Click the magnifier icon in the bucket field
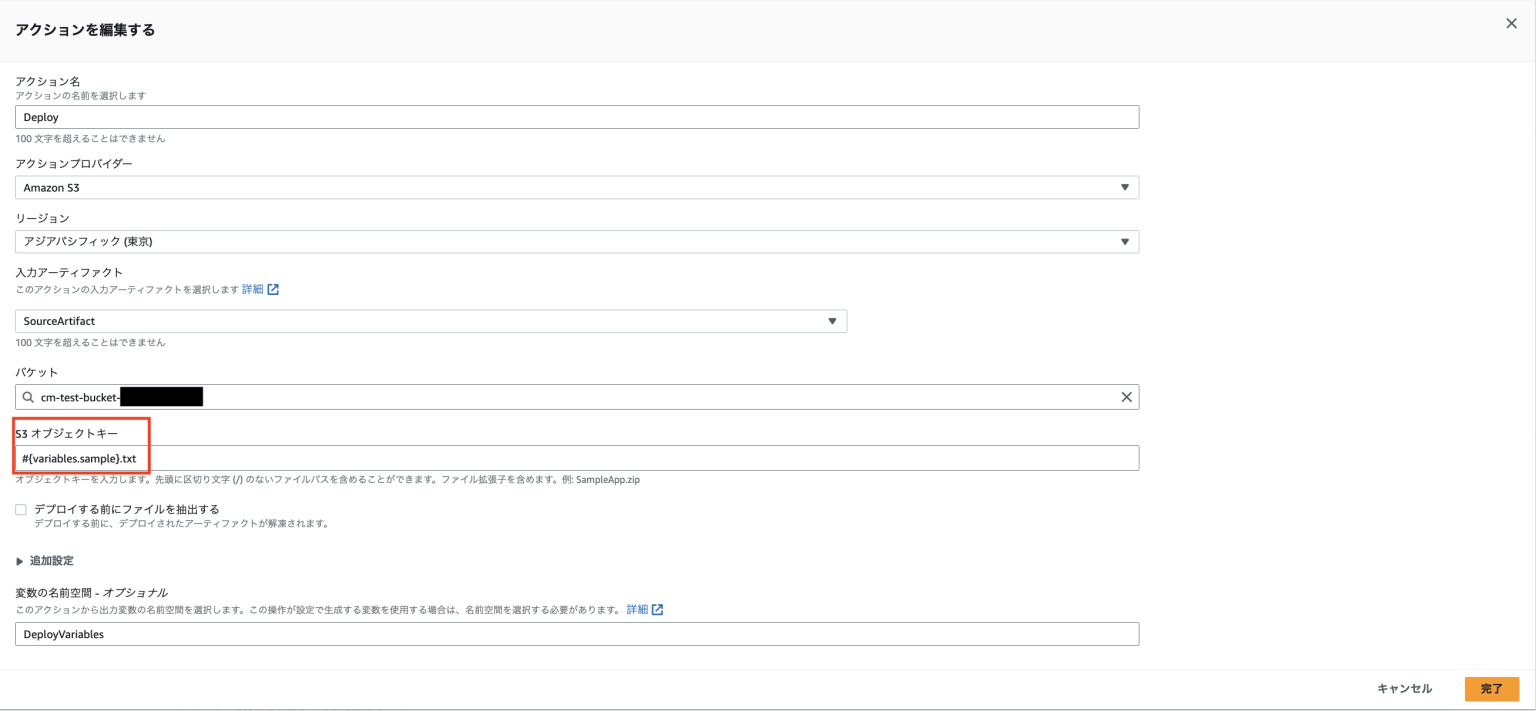 pyautogui.click(x=30, y=396)
